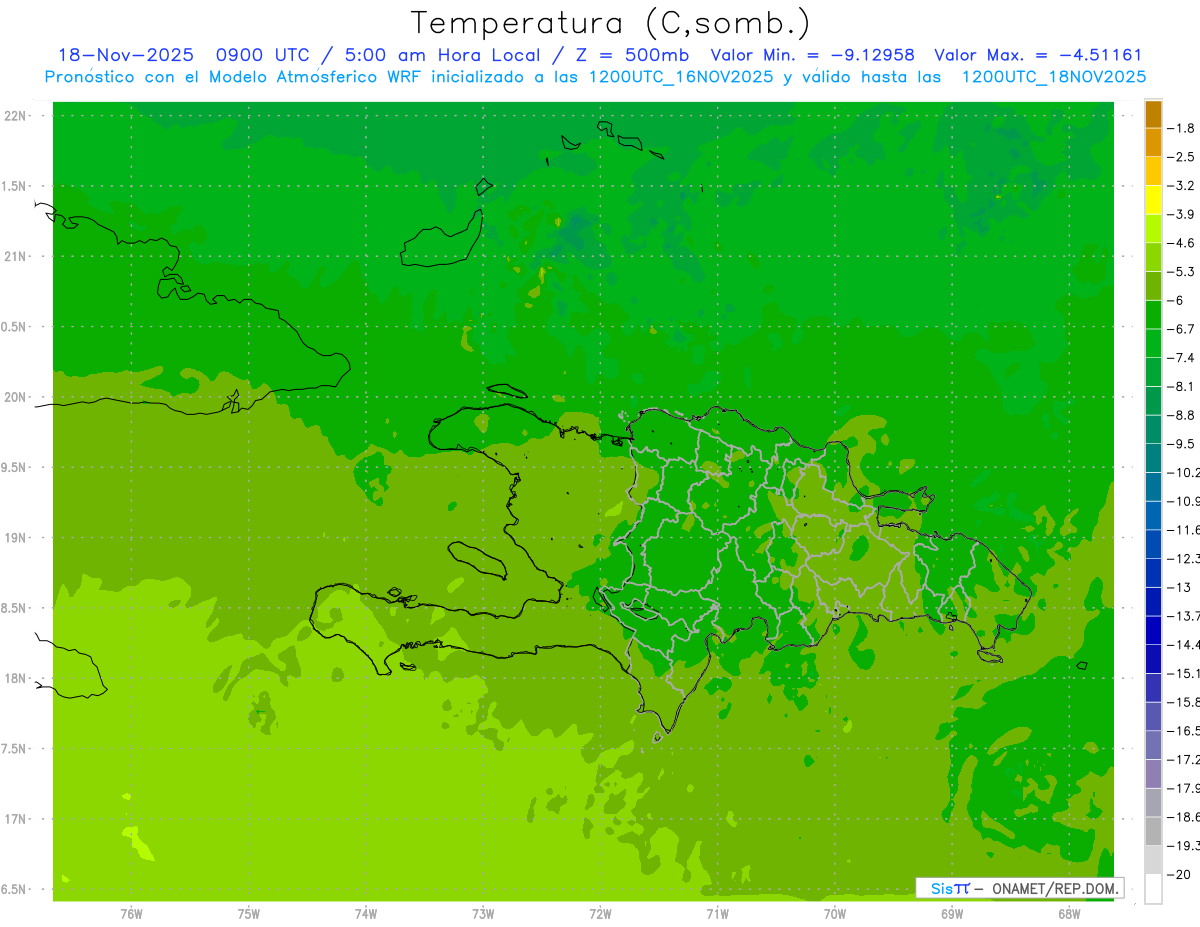
Task: Click the "-3.9" colorbar label
Action: coord(1181,214)
